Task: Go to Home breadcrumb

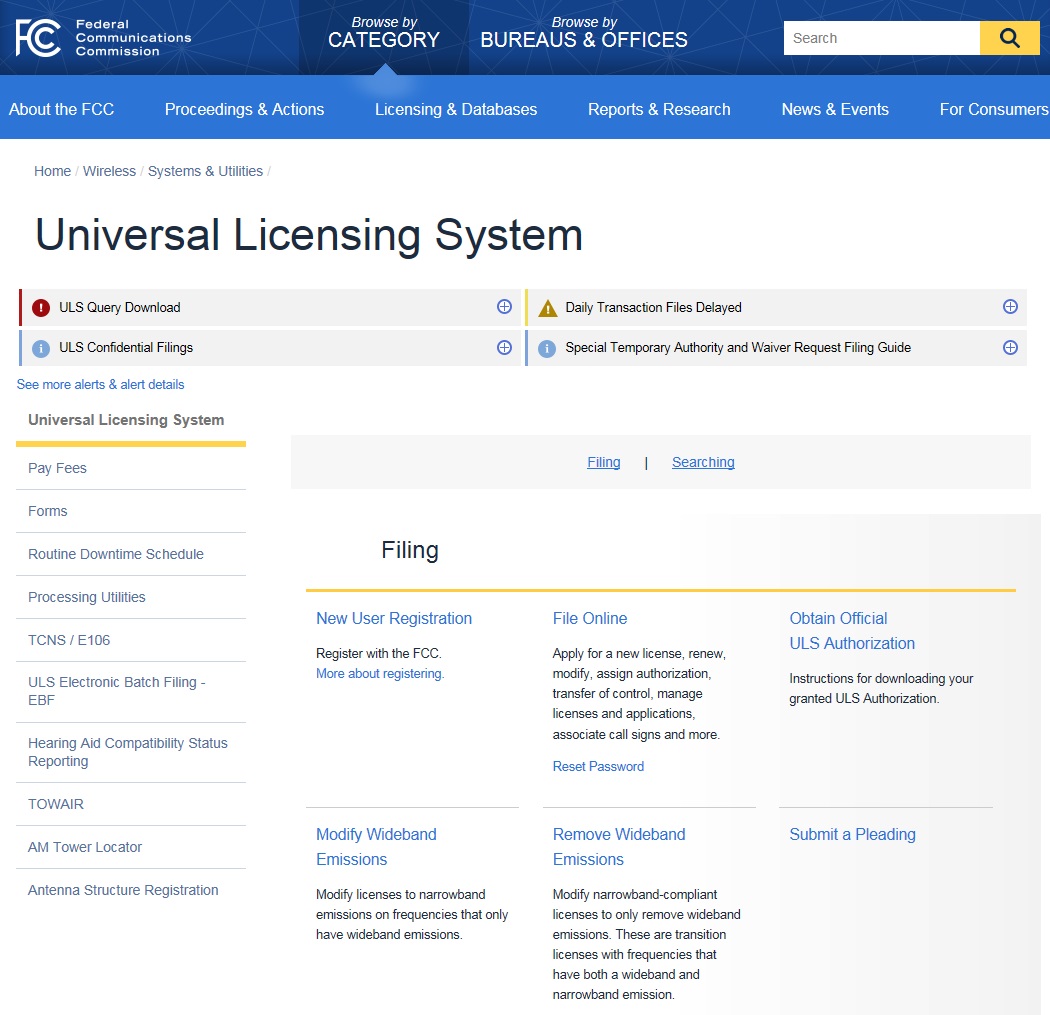Action: point(52,171)
